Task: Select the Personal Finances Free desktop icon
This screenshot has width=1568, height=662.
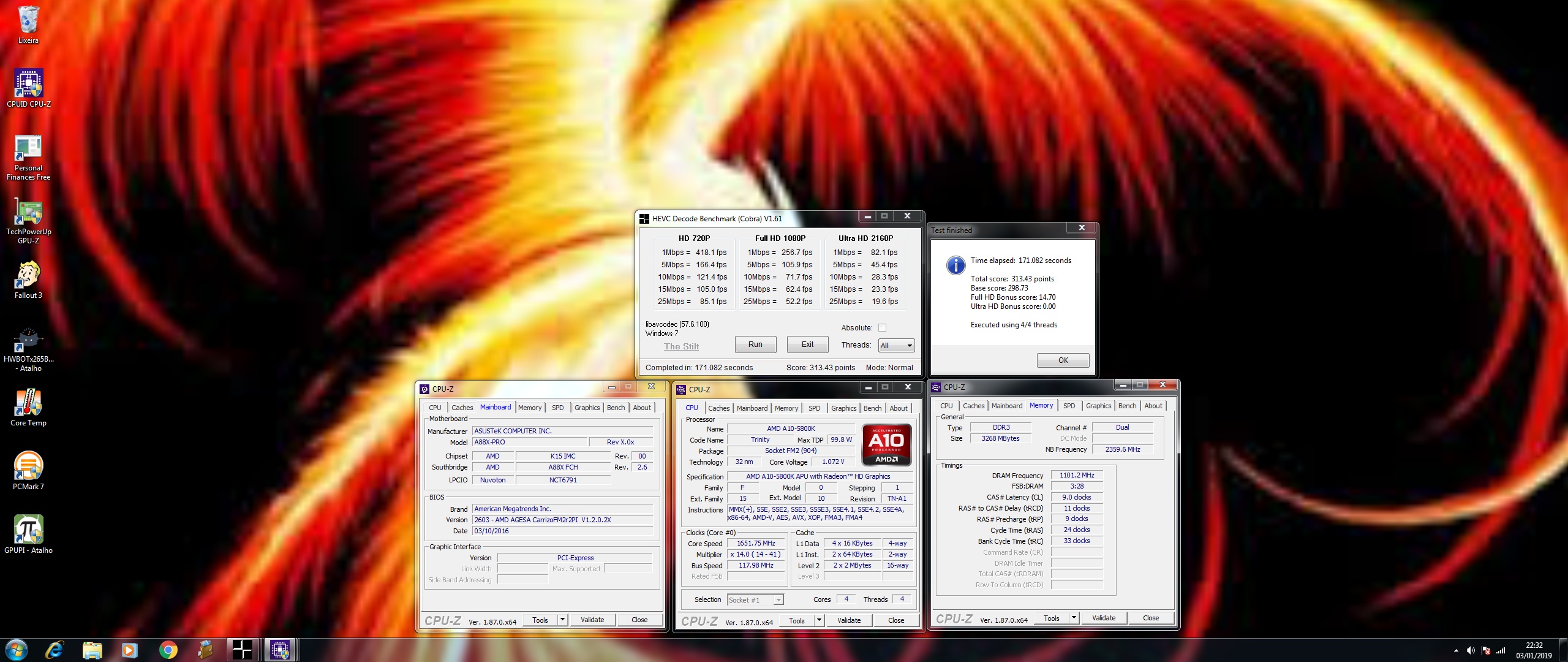Action: [28, 158]
